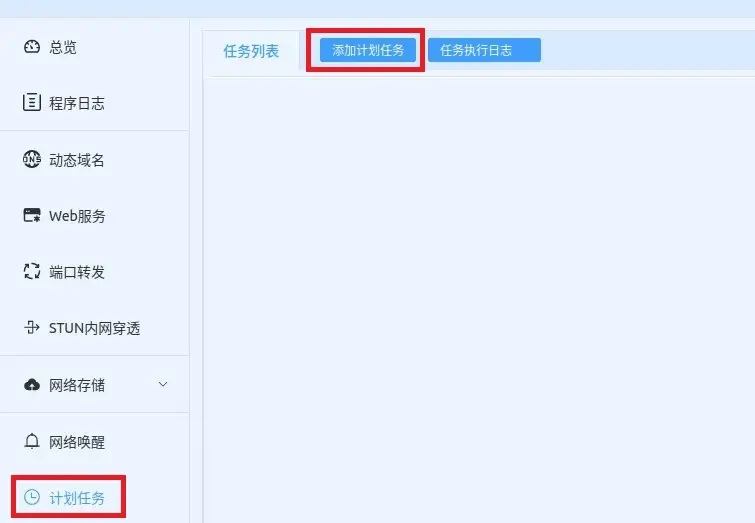The width and height of the screenshot is (755, 523).
Task: Switch to the 任务列表 tab
Action: (251, 51)
